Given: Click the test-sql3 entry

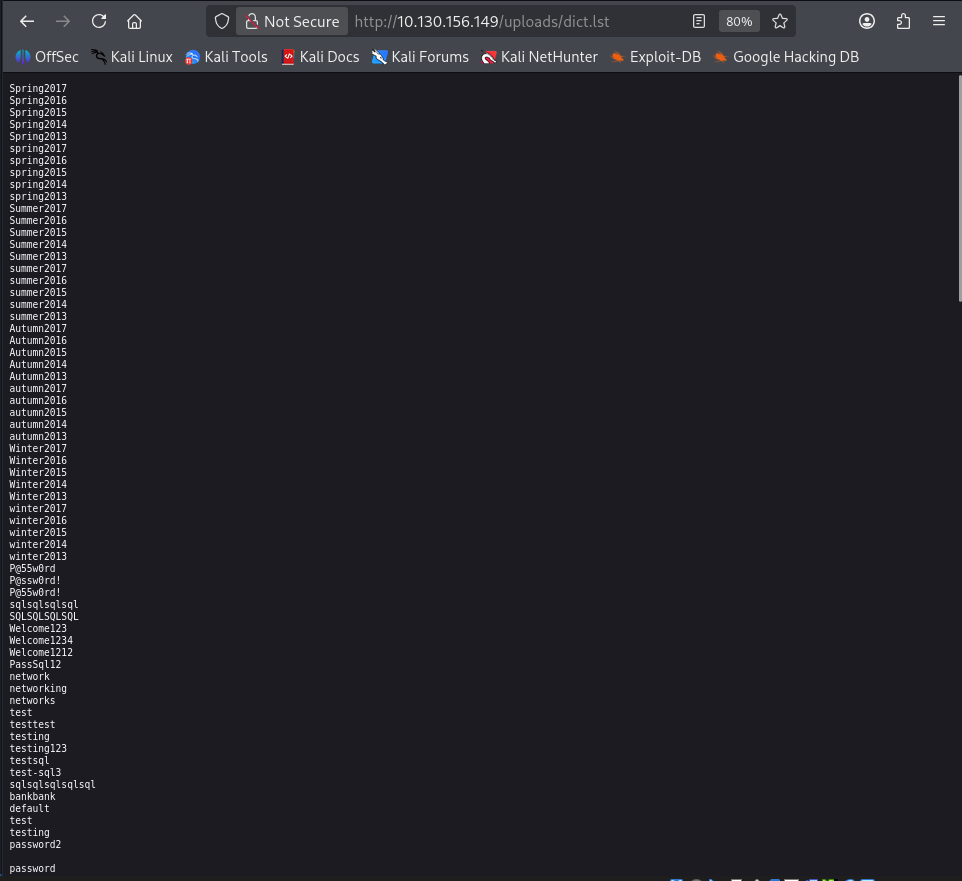Looking at the screenshot, I should (x=35, y=772).
